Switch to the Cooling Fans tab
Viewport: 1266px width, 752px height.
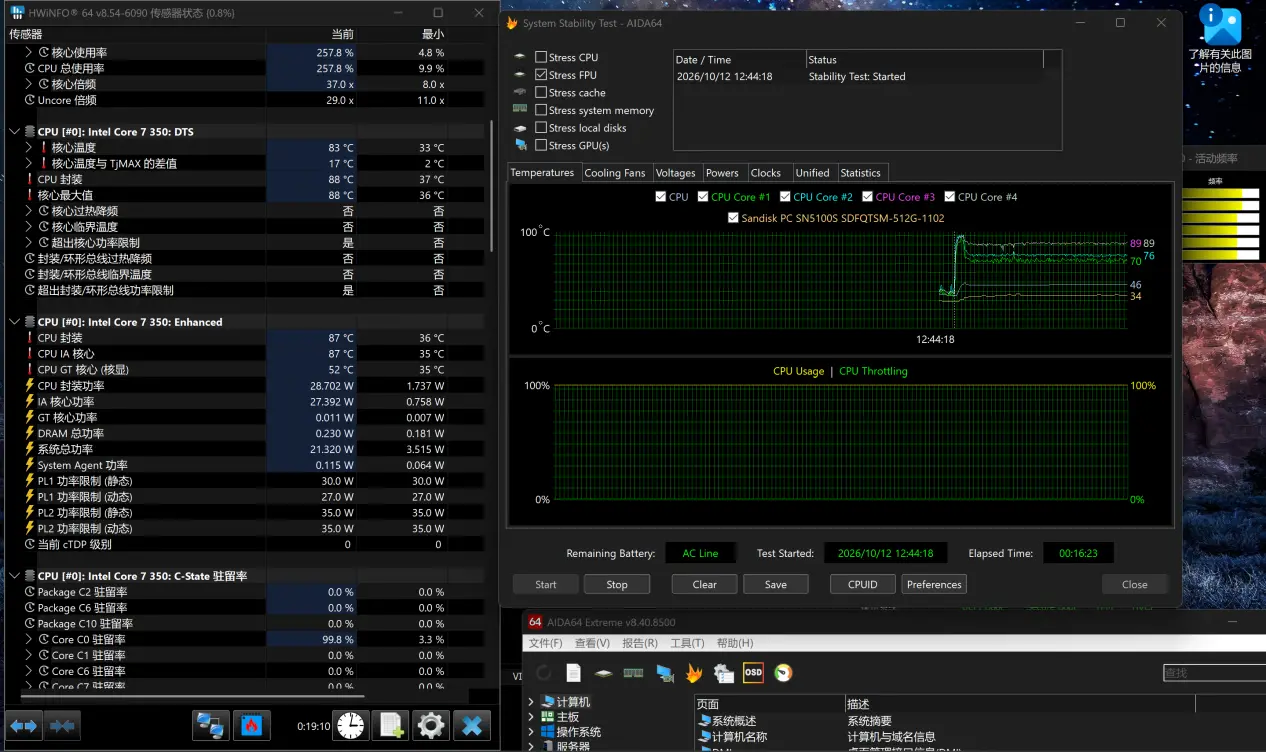(x=615, y=173)
